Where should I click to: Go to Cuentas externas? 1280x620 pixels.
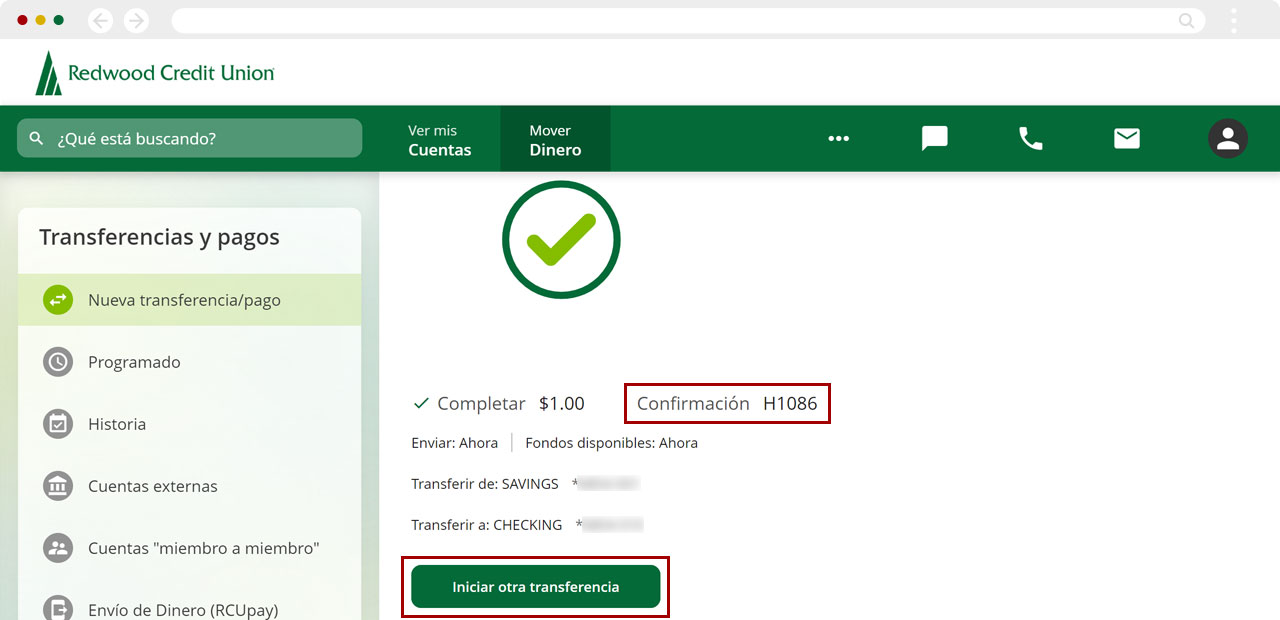[x=152, y=486]
